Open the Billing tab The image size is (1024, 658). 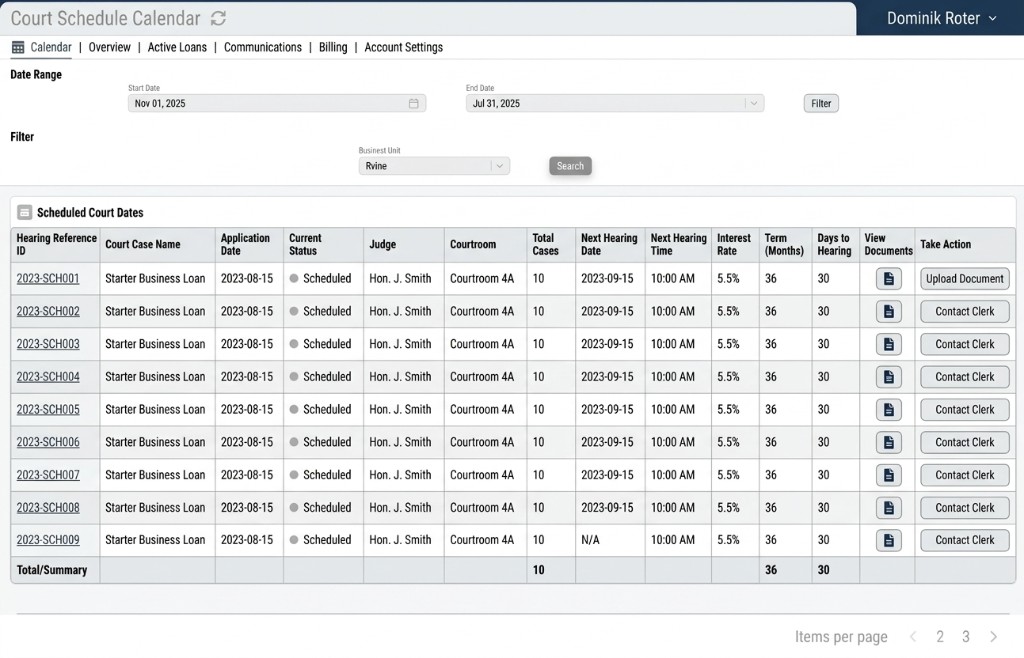point(333,47)
